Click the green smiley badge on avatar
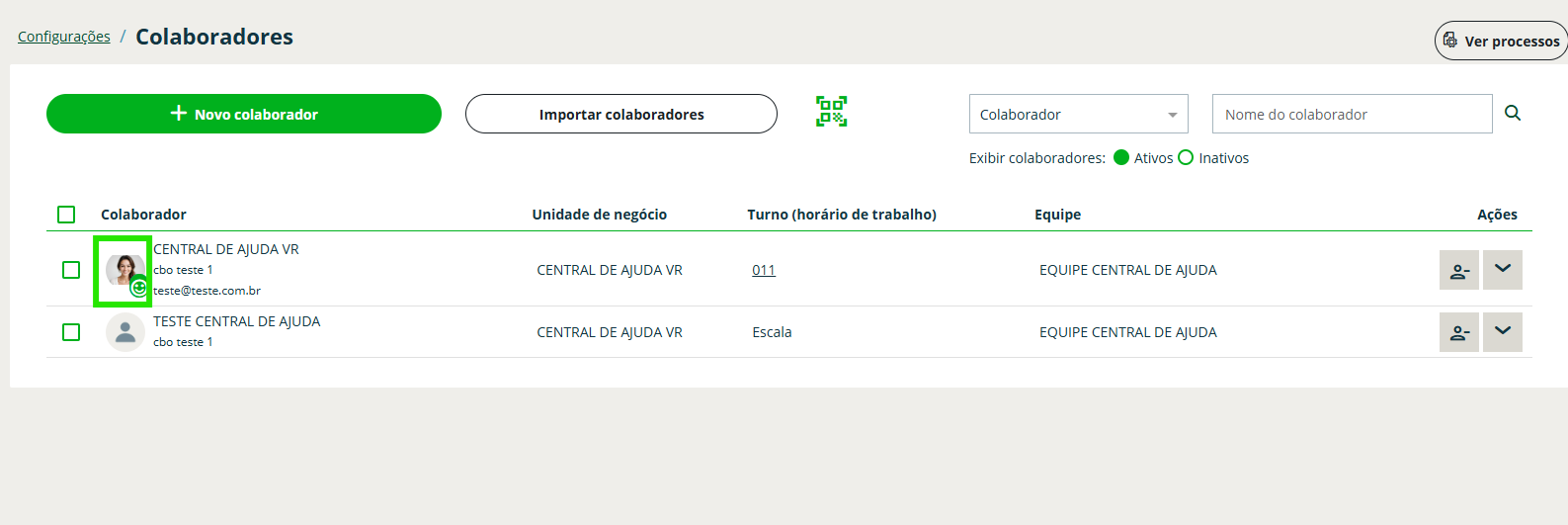 tap(139, 288)
